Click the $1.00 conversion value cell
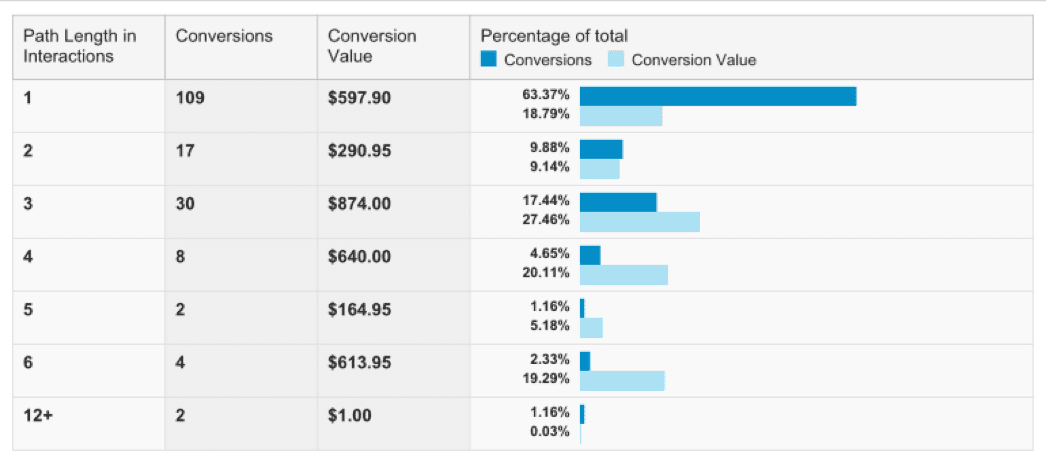This screenshot has height=463, width=1046. pyautogui.click(x=349, y=416)
